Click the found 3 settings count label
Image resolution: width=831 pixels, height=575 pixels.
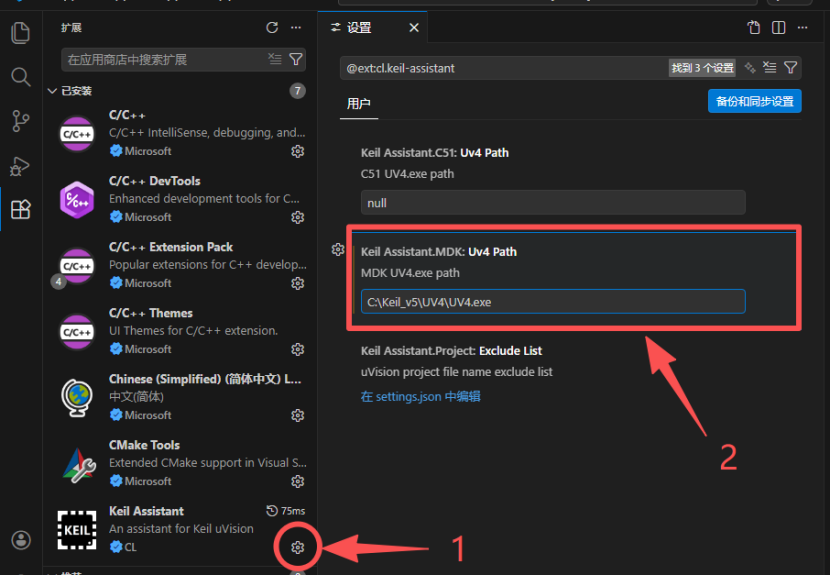702,68
